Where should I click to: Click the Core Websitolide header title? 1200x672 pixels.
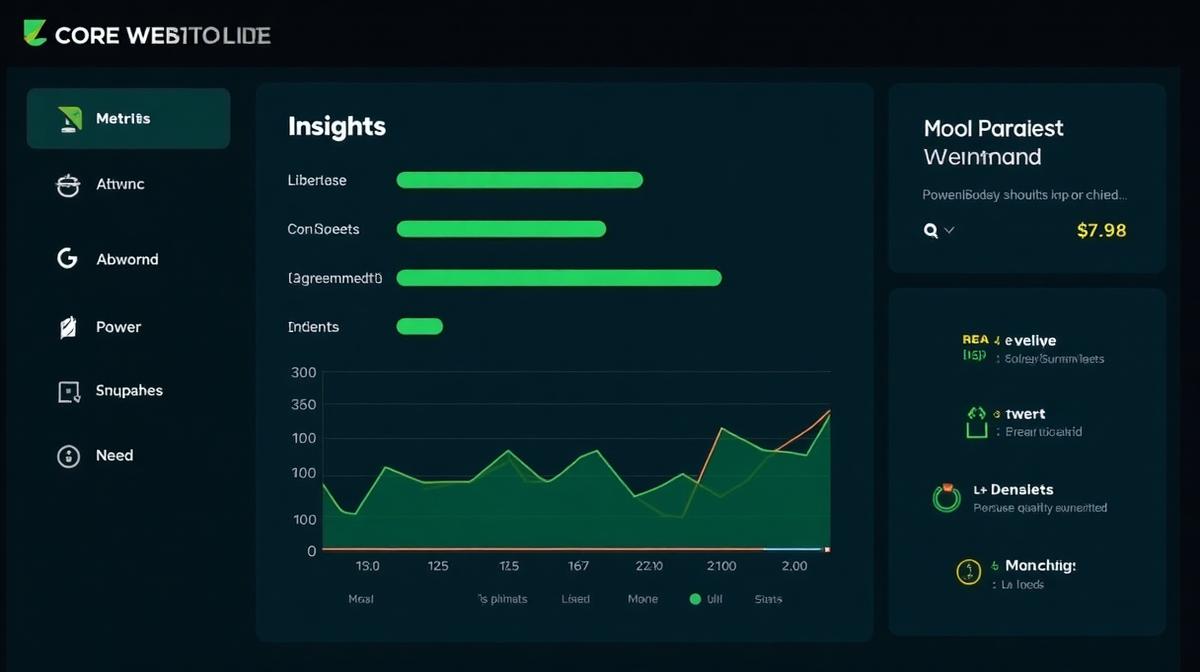[x=163, y=35]
